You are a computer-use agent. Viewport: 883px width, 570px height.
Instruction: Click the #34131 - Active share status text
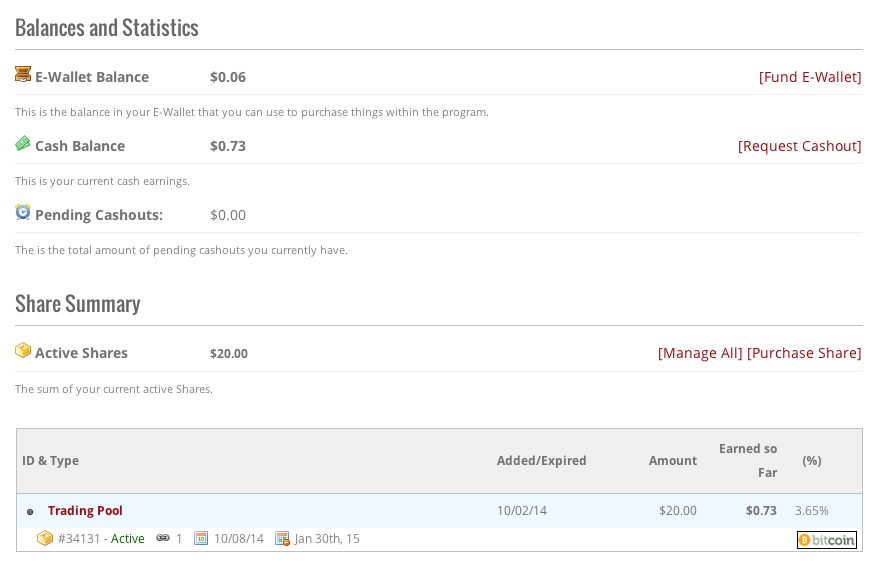click(x=101, y=539)
